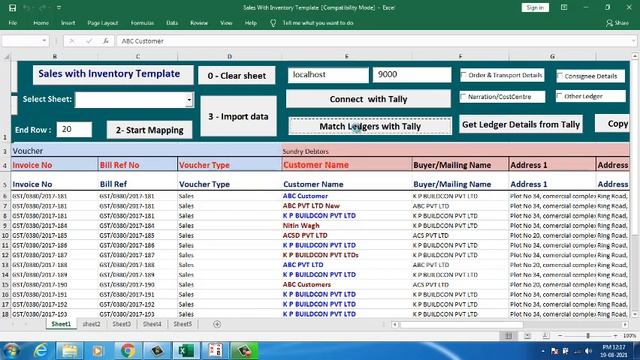Expand the Name Box dropdown
The height and width of the screenshot is (360, 640).
[x=44, y=41]
